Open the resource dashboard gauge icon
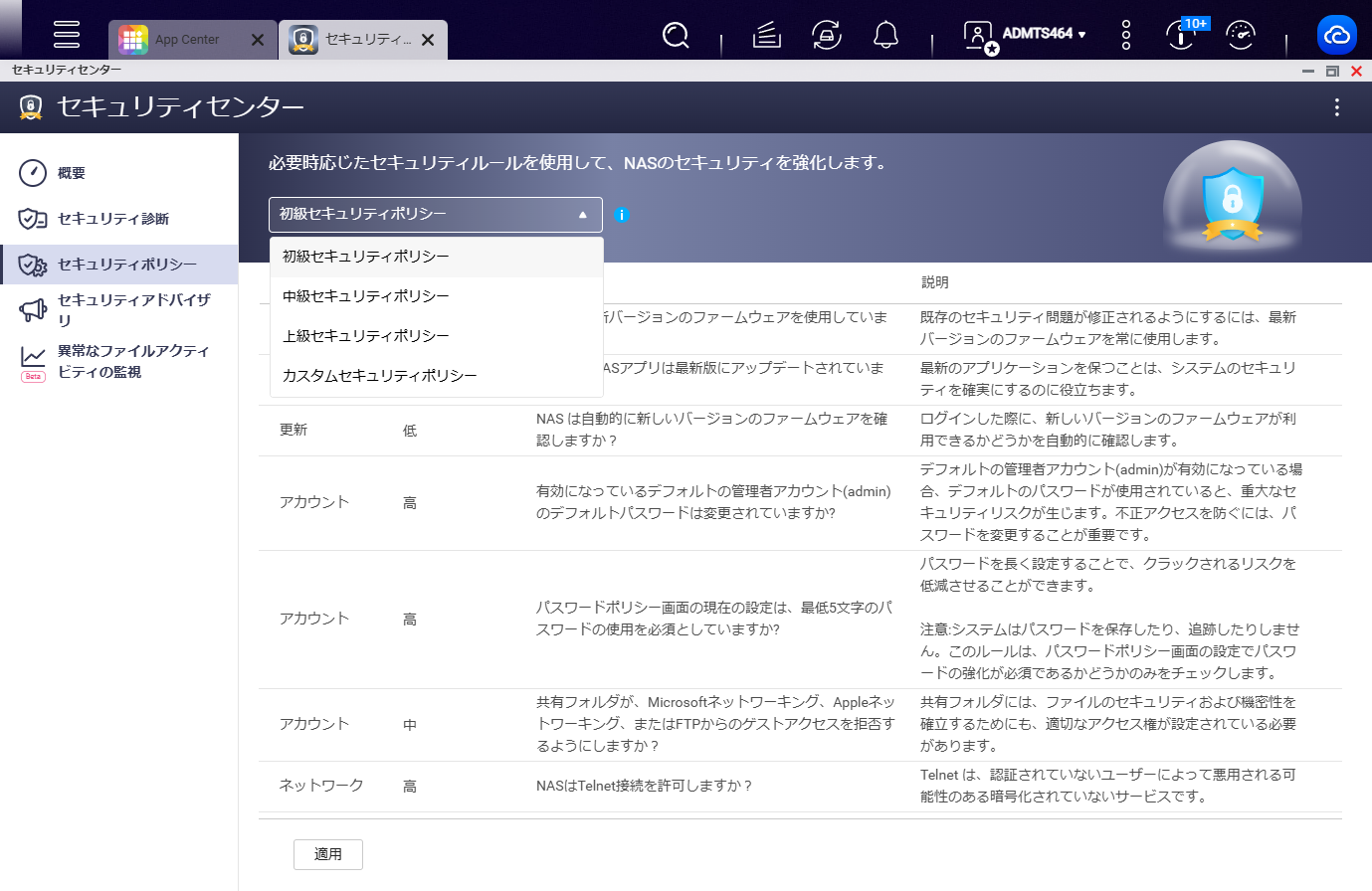 click(x=1241, y=36)
